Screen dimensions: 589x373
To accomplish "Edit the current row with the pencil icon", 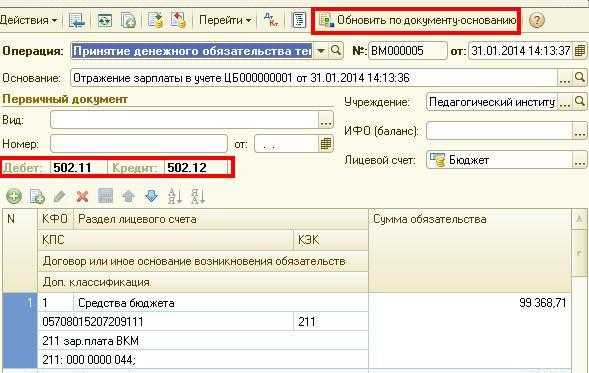I will tap(60, 196).
